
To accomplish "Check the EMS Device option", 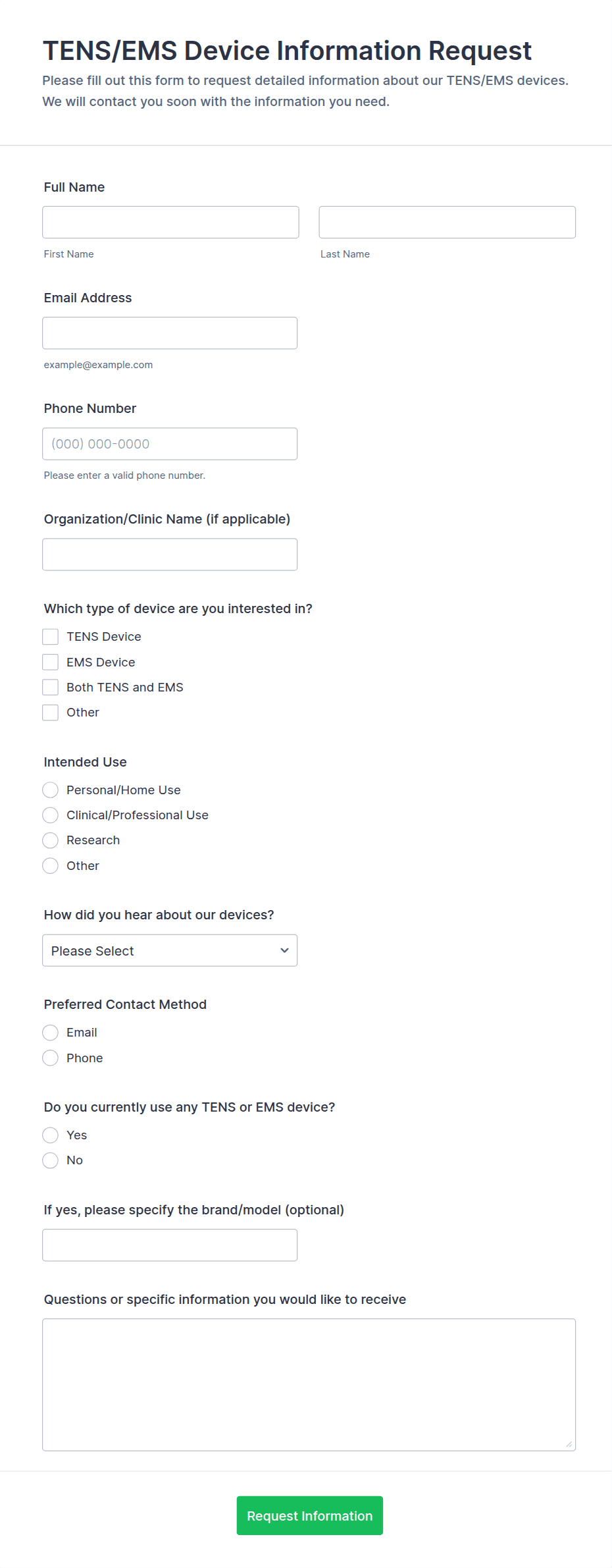I will coord(51,662).
